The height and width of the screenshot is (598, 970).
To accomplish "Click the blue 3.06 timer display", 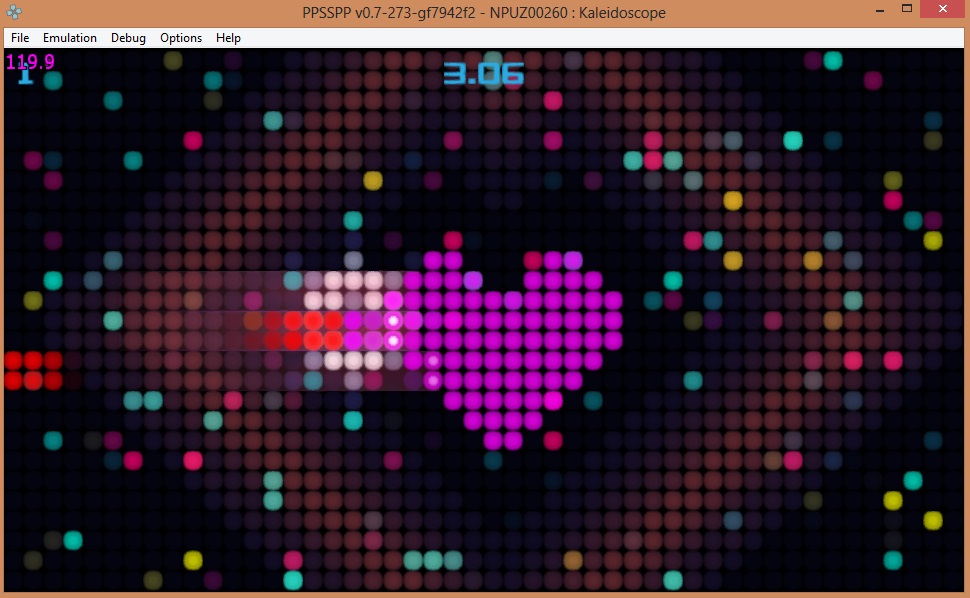I will [484, 74].
